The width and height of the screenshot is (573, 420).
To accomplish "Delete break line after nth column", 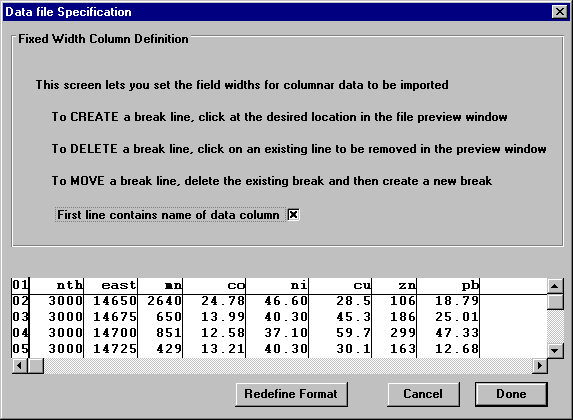I will (x=84, y=318).
